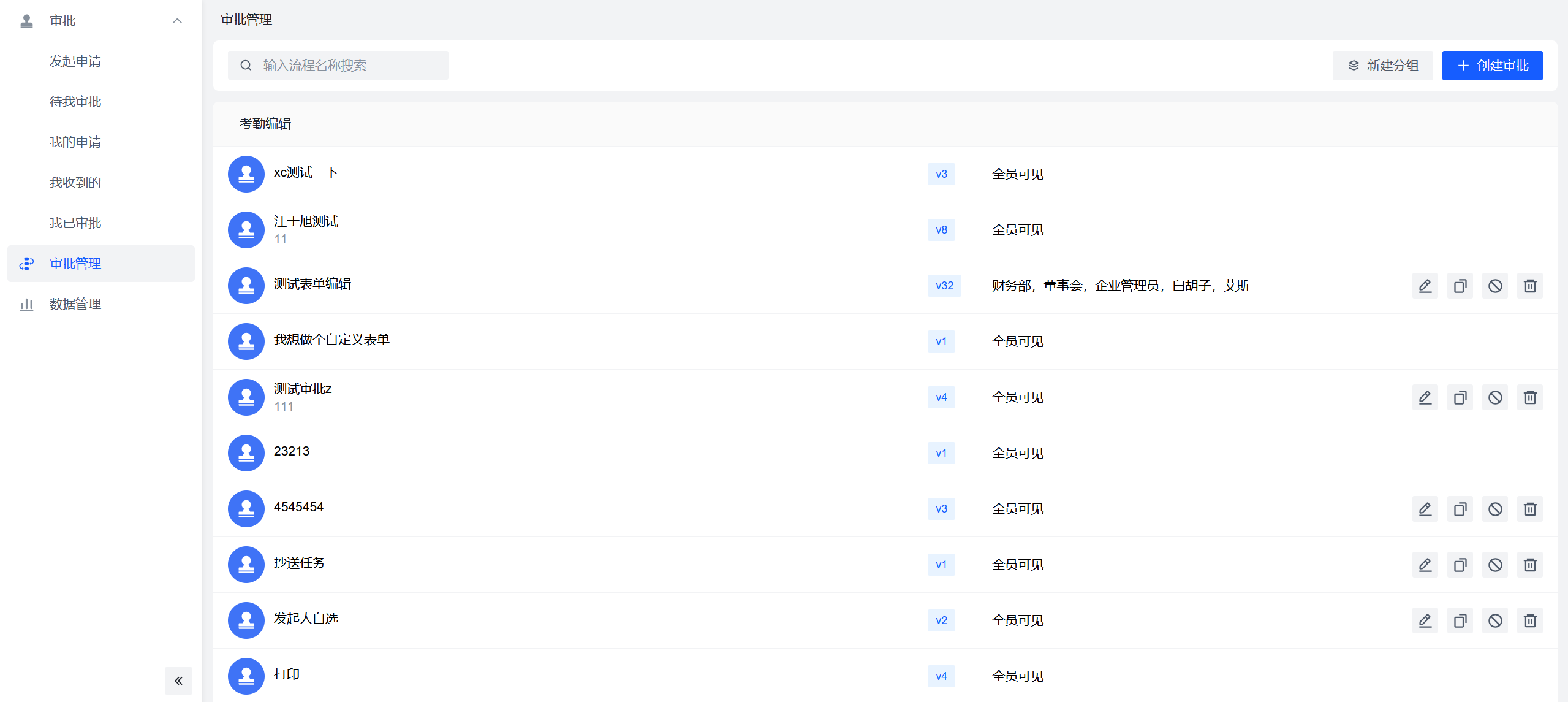The height and width of the screenshot is (702, 1568).
Task: Open 数据管理 in the sidebar
Action: (x=75, y=304)
